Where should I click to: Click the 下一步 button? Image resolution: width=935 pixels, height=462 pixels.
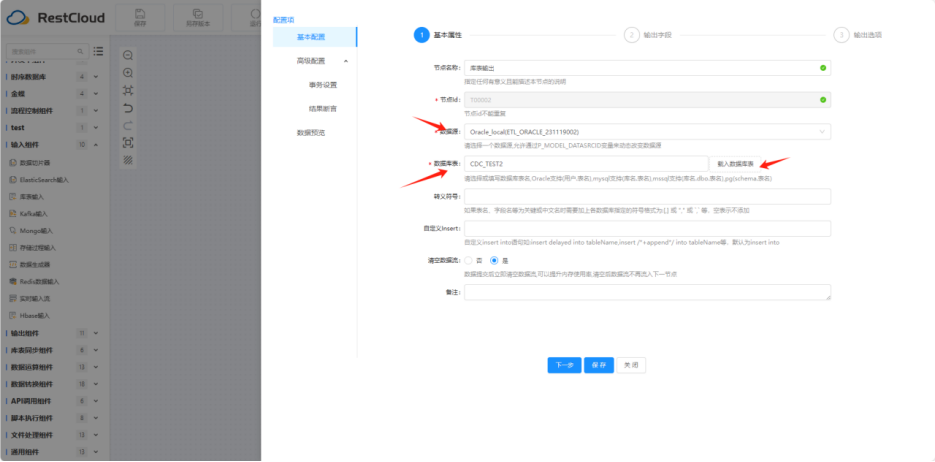coord(564,365)
